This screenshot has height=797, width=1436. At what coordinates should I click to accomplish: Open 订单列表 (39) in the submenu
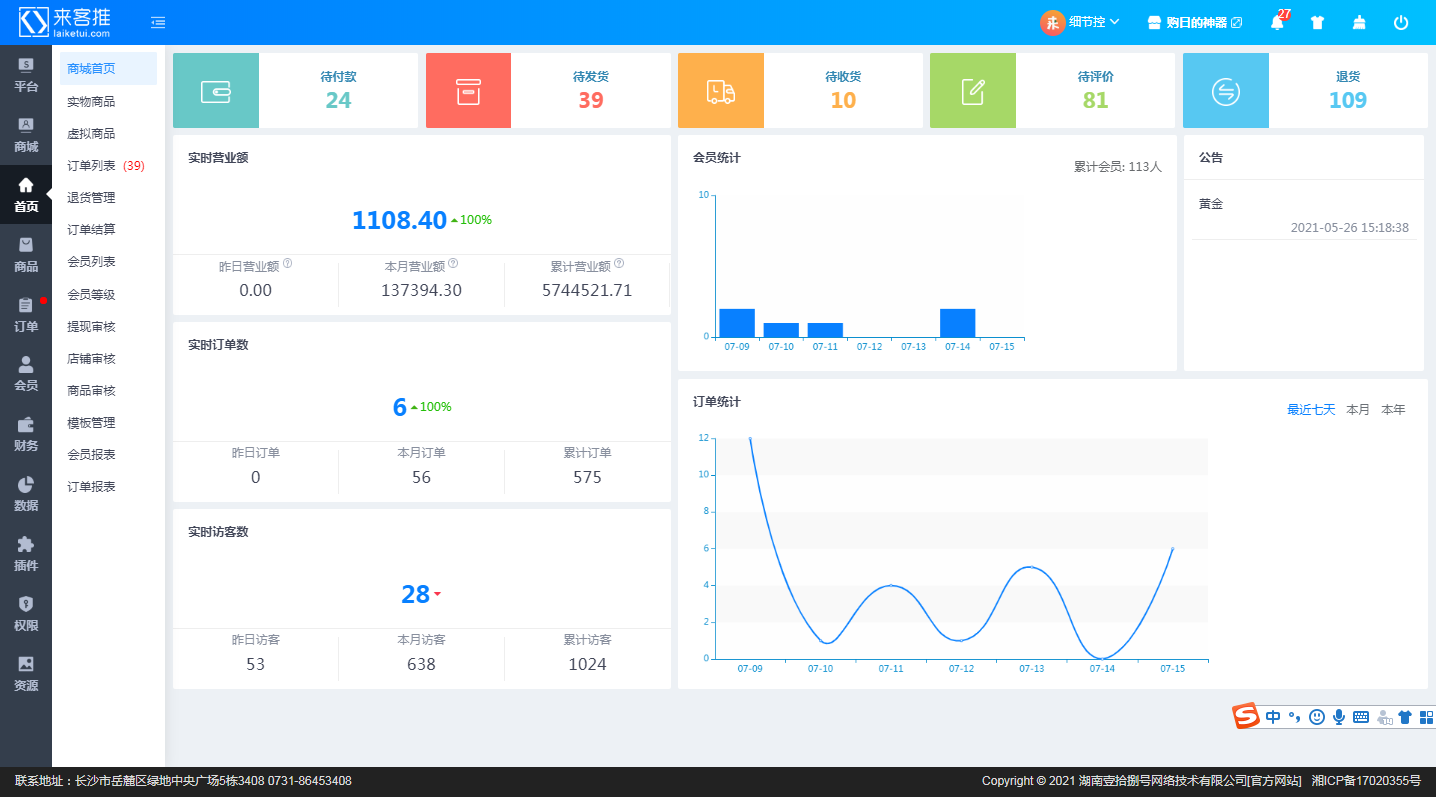click(x=108, y=166)
